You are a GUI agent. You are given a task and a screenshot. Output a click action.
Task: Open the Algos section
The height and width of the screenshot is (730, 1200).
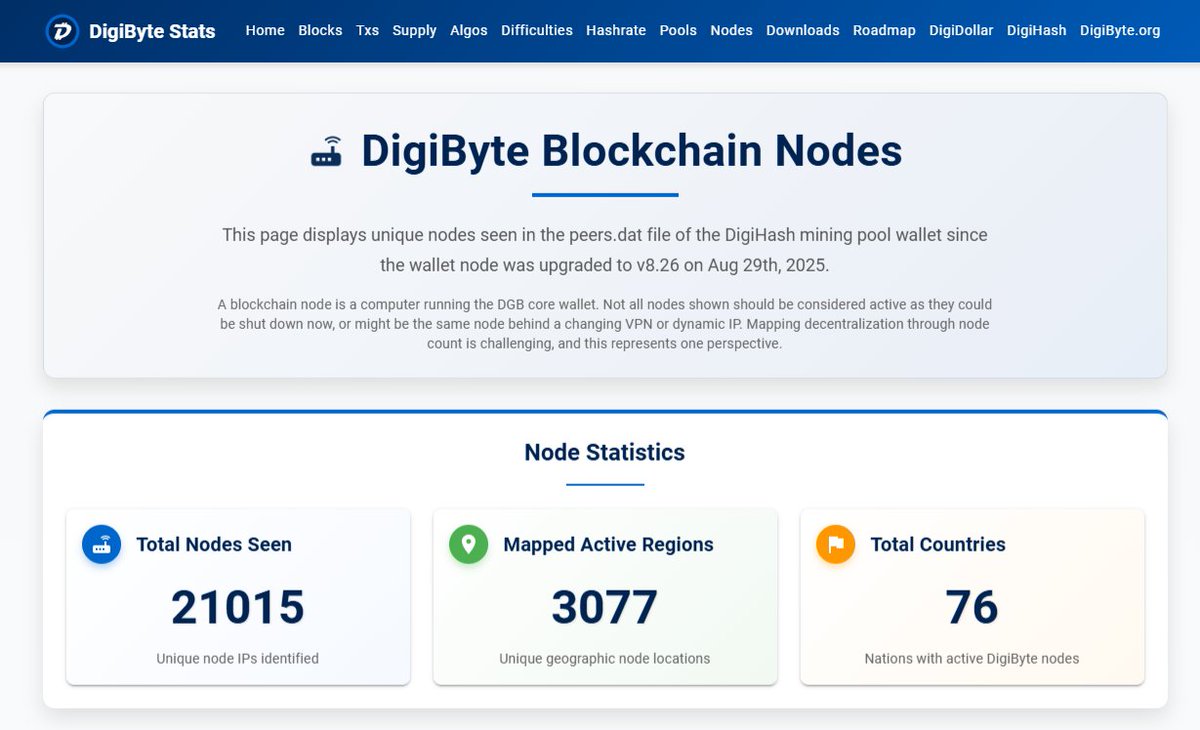click(x=468, y=30)
